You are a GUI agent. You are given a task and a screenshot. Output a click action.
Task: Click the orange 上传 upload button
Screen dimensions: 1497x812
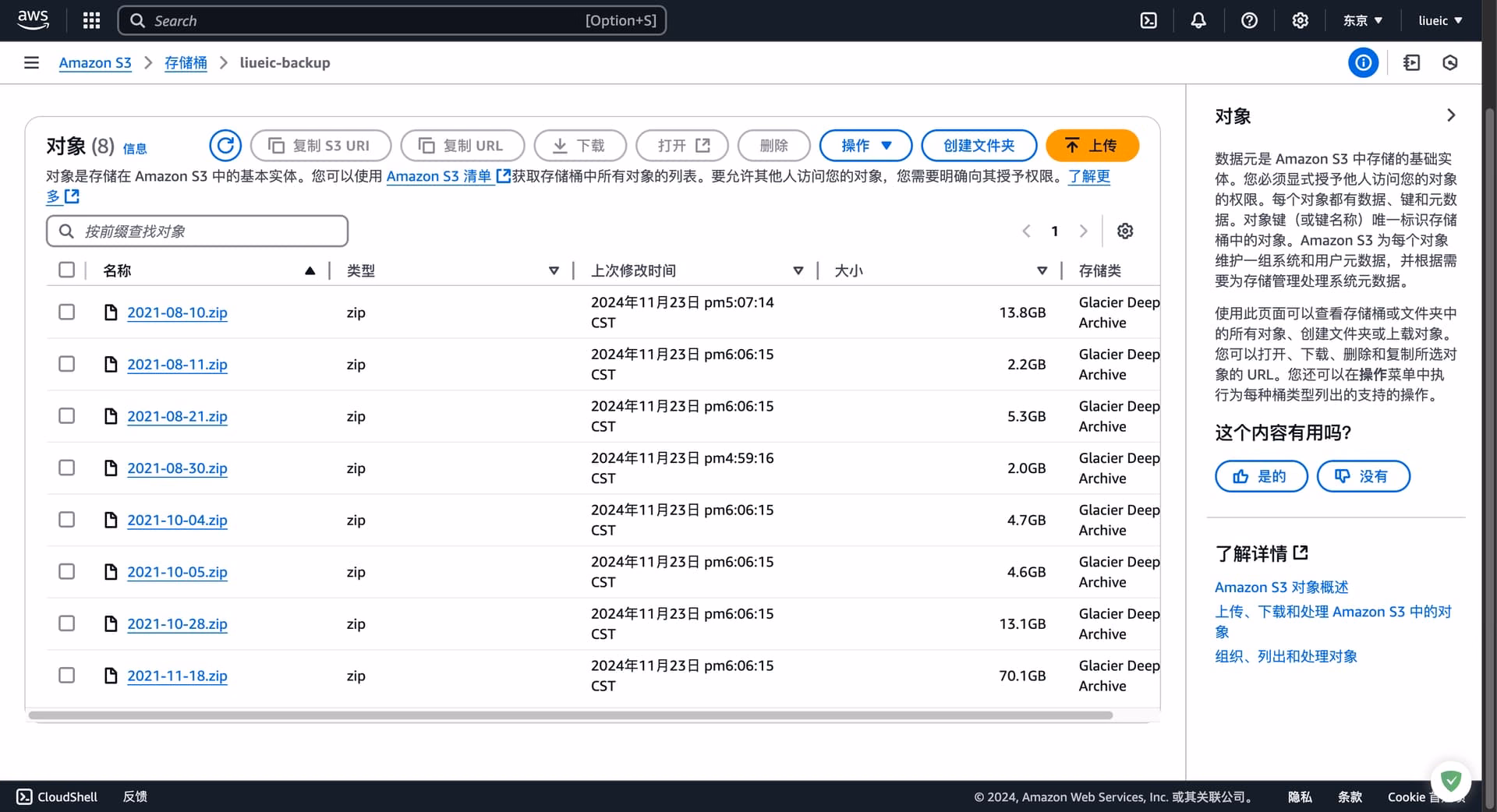tap(1092, 145)
